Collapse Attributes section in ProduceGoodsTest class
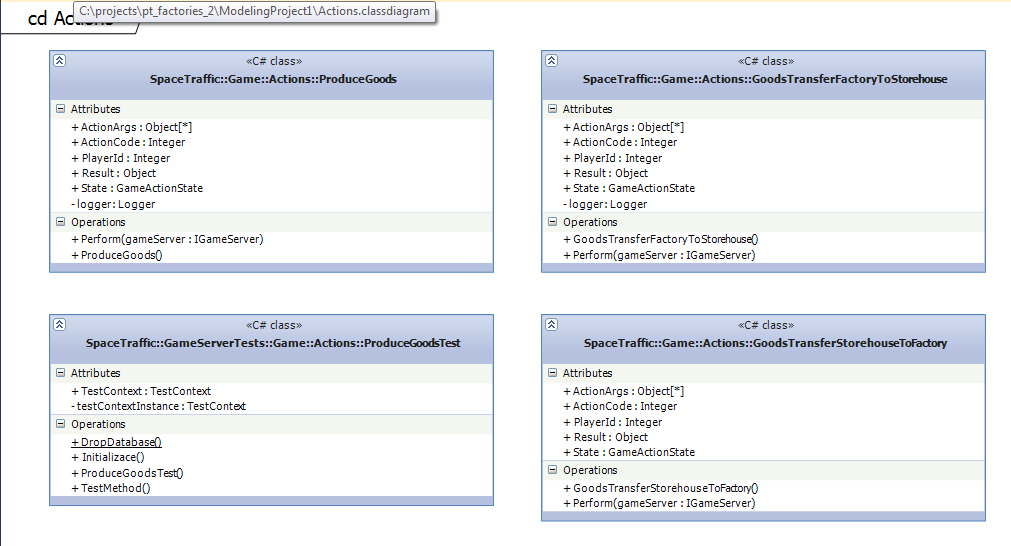This screenshot has height=546, width=1011. (x=61, y=373)
